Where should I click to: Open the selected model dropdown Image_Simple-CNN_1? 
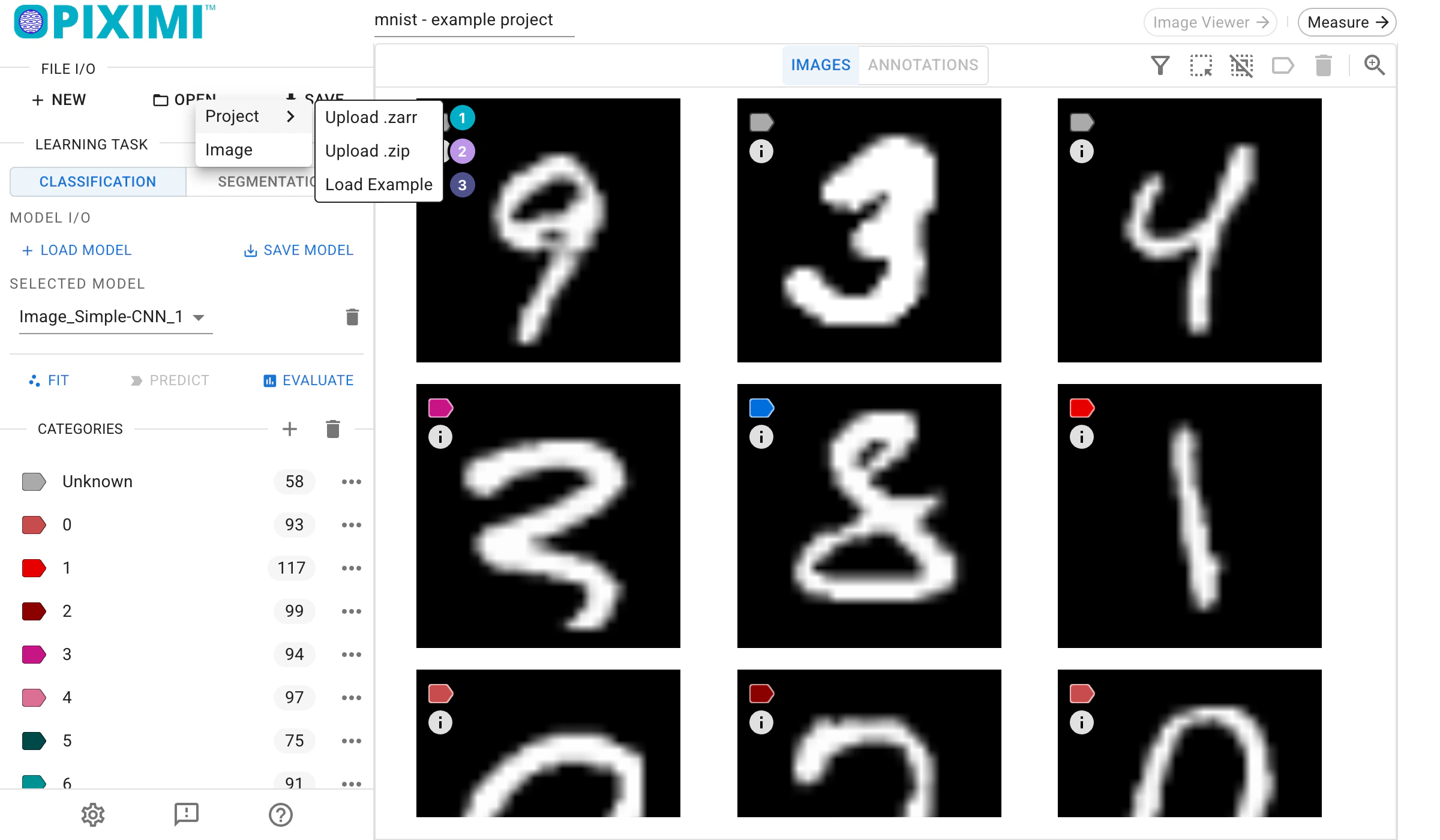[116, 317]
